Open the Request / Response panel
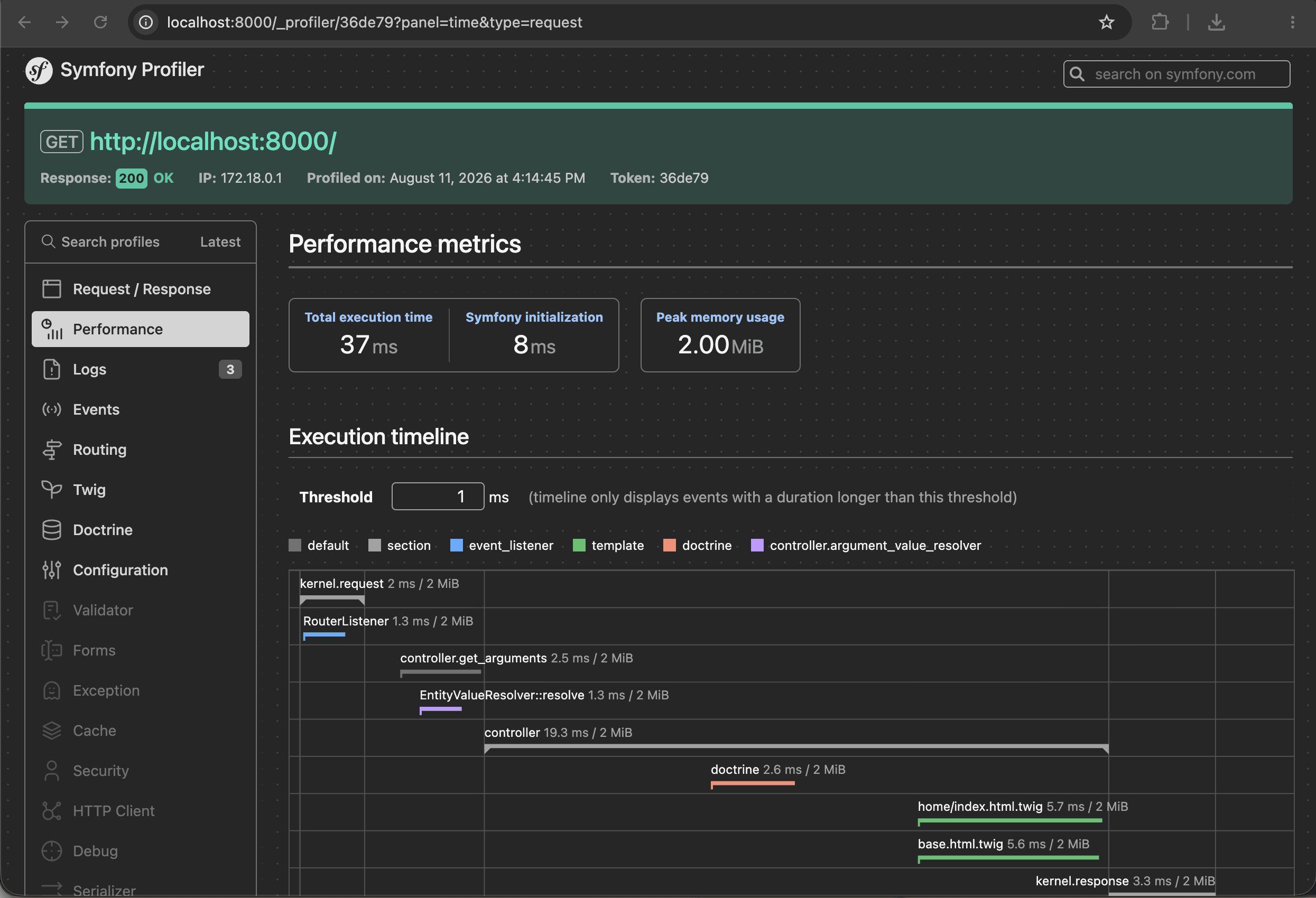The height and width of the screenshot is (898, 1316). coord(141,288)
